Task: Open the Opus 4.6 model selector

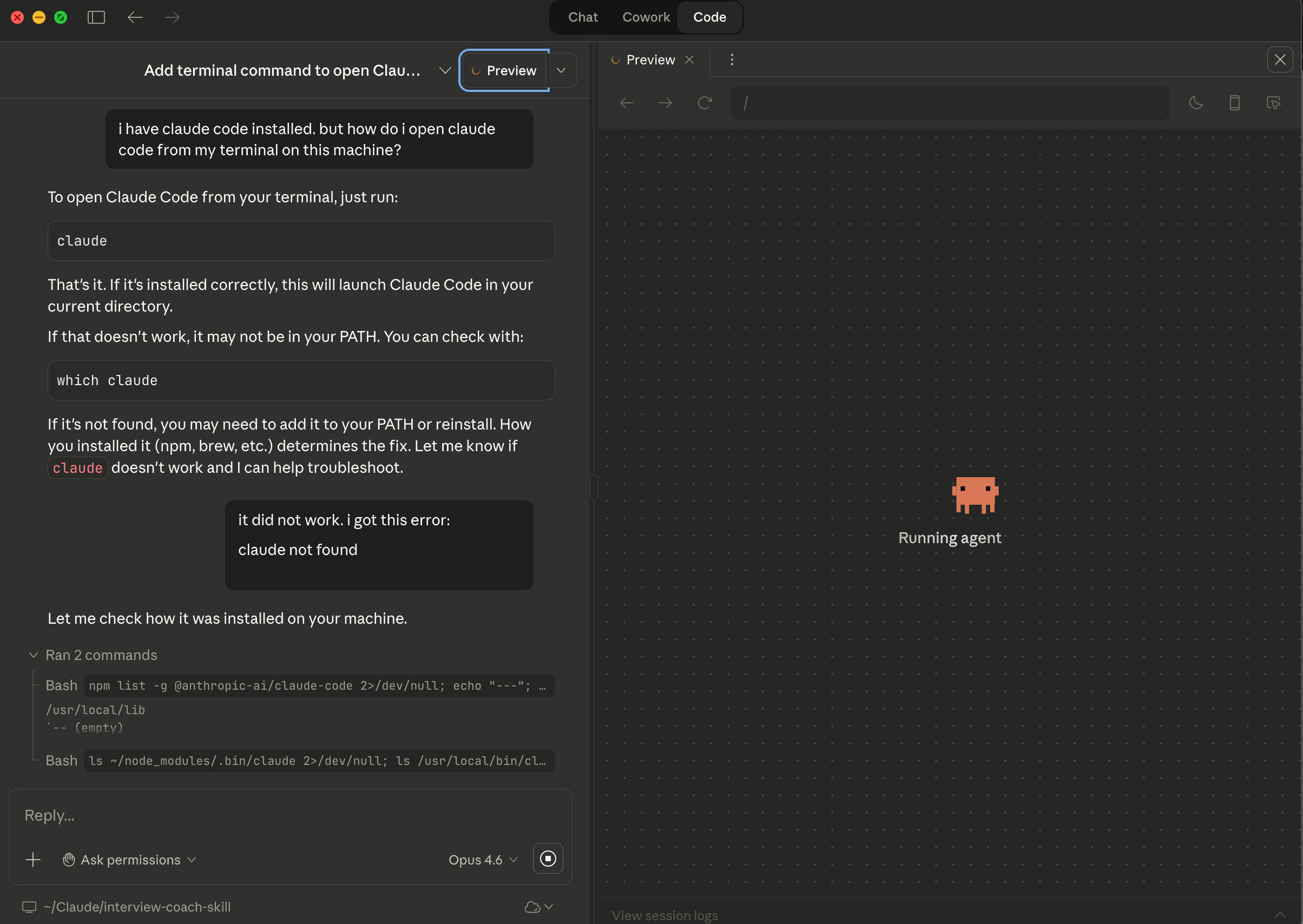Action: click(x=483, y=860)
